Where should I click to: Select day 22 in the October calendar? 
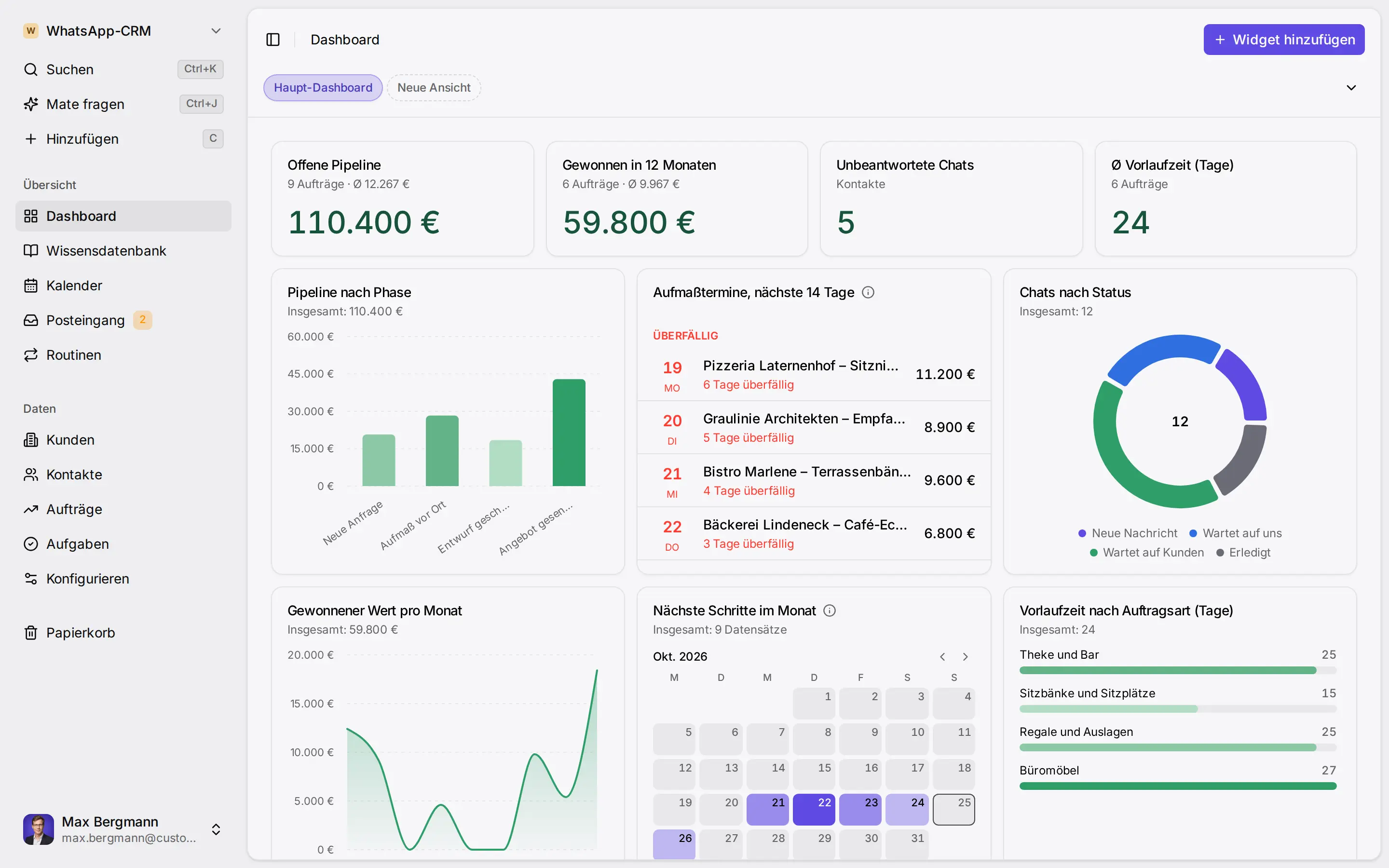point(814,810)
